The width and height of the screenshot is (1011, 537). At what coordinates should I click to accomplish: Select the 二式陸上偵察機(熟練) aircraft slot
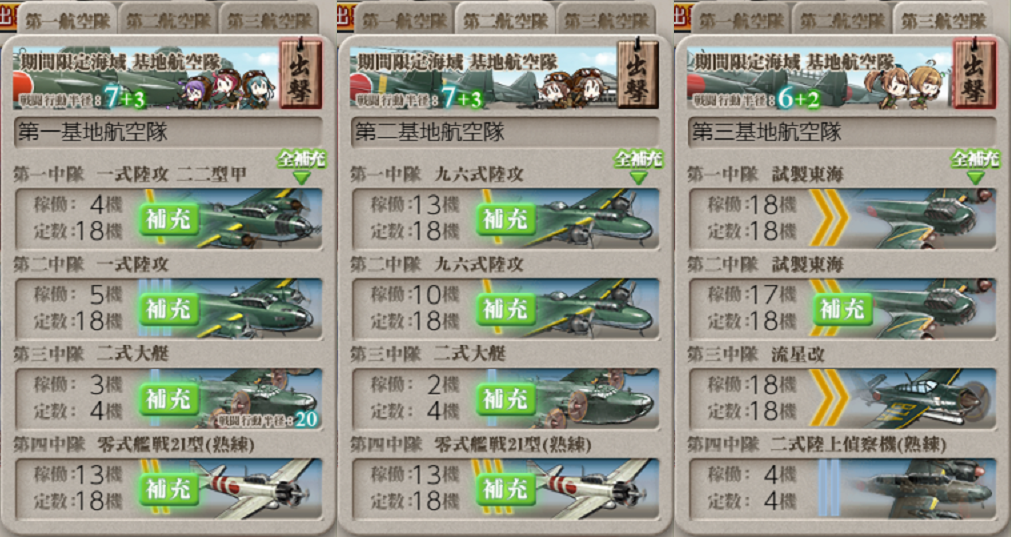pos(843,488)
